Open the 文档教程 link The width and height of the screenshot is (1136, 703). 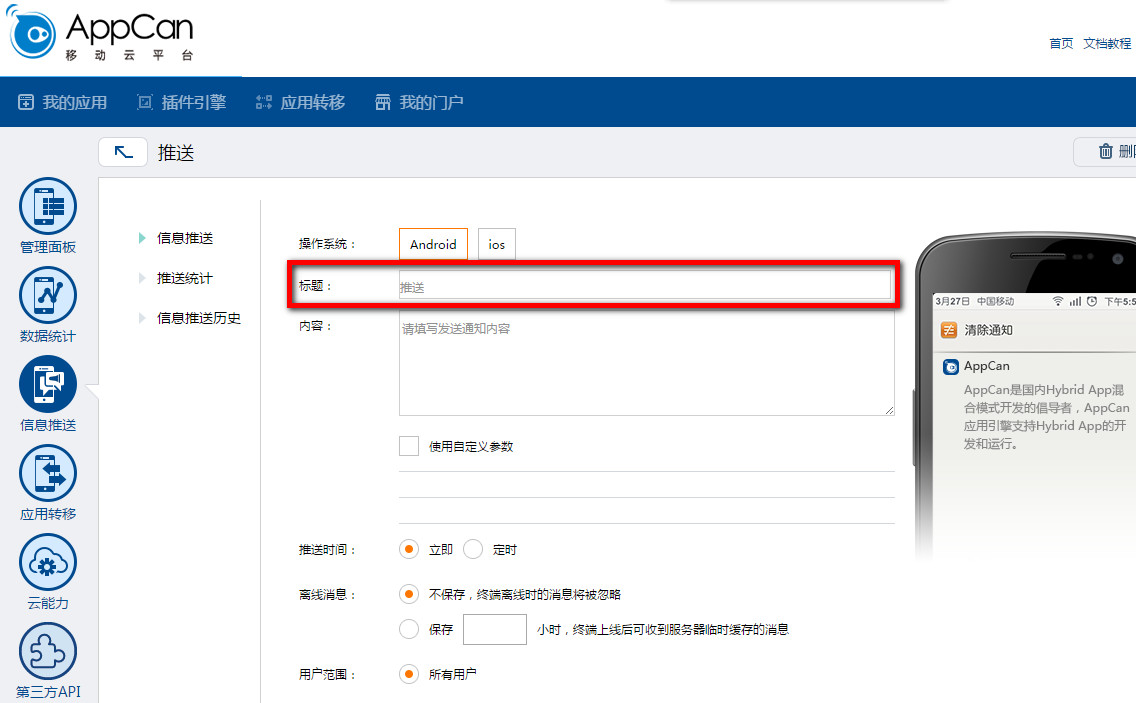[1107, 43]
